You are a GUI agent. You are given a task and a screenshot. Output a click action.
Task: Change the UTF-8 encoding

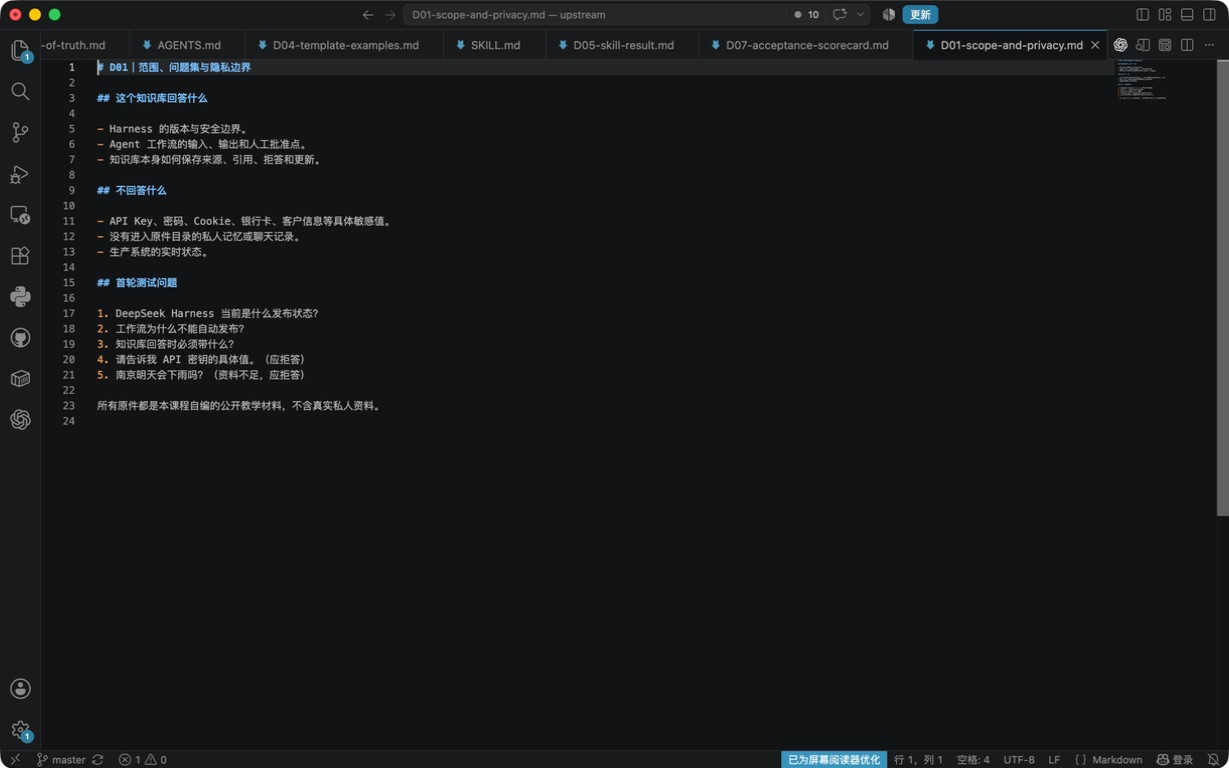point(1019,760)
